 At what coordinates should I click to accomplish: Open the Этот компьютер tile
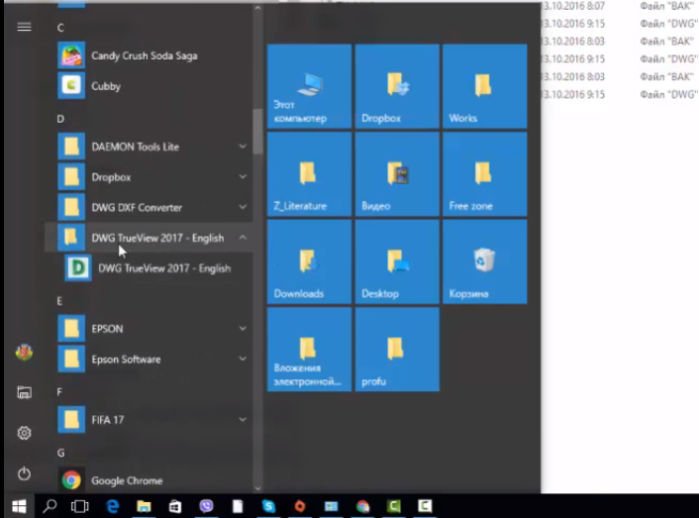309,86
